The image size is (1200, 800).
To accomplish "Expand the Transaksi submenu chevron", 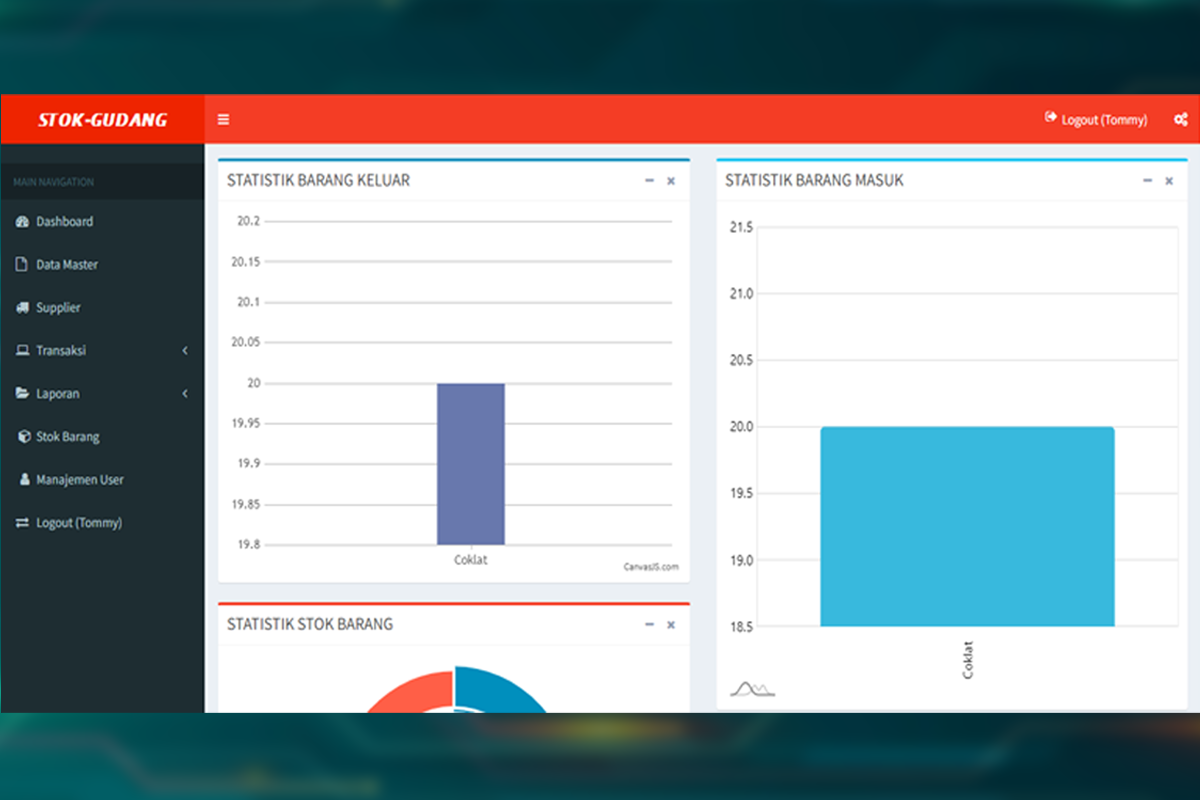I will coord(185,351).
